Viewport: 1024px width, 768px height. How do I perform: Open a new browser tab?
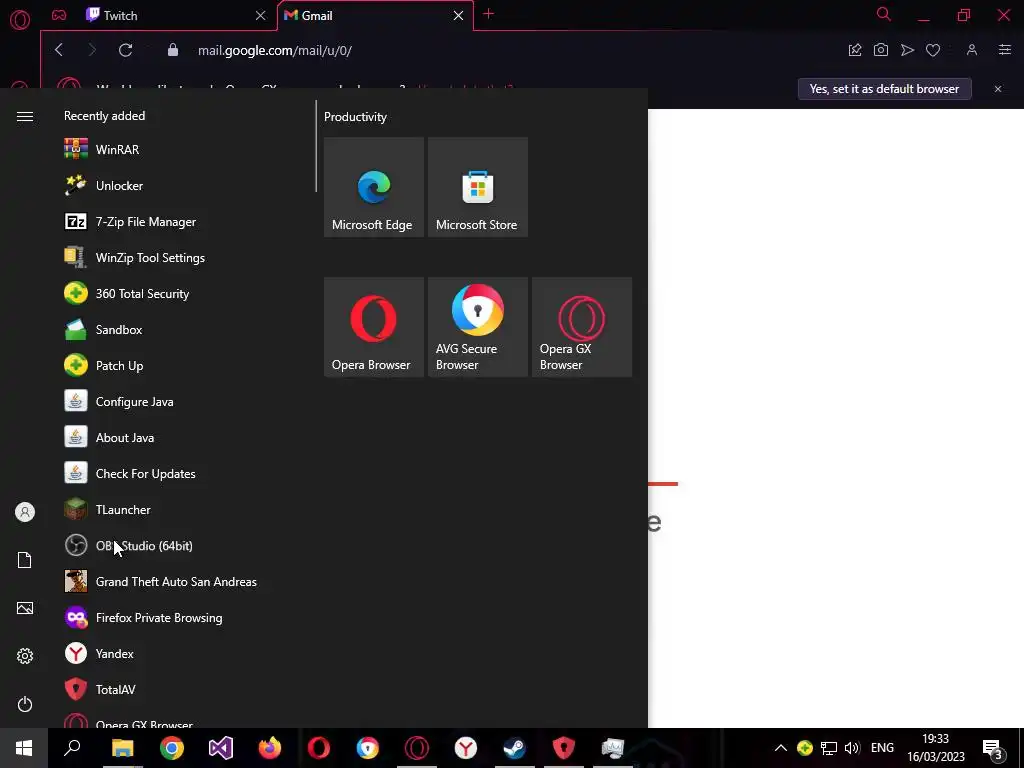point(488,14)
